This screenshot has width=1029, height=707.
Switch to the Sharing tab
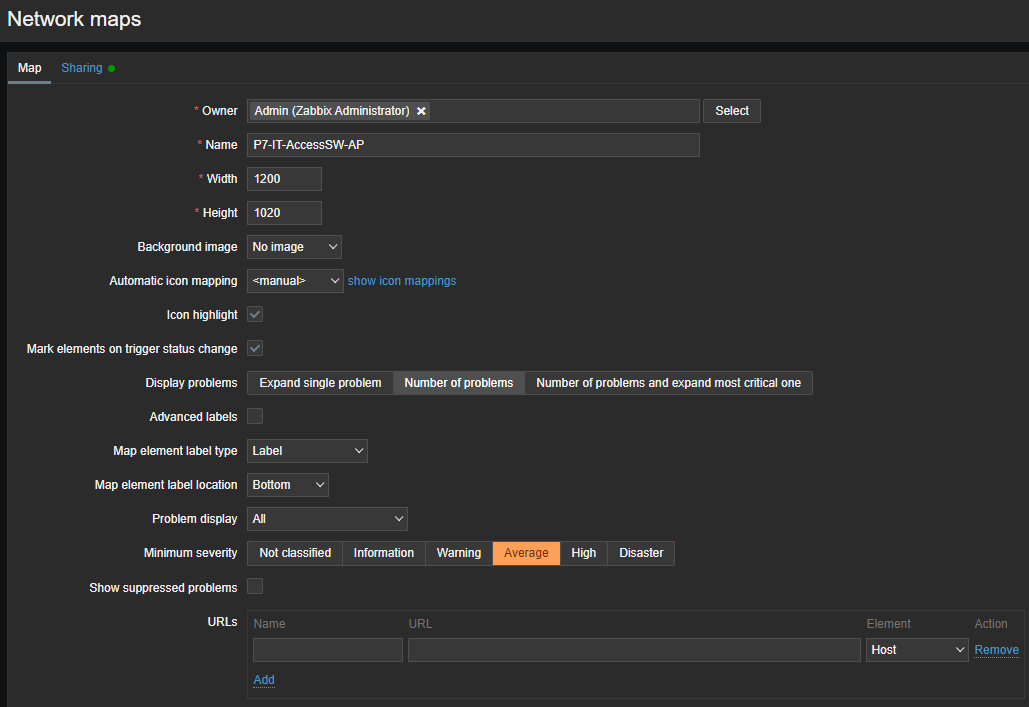coord(82,68)
